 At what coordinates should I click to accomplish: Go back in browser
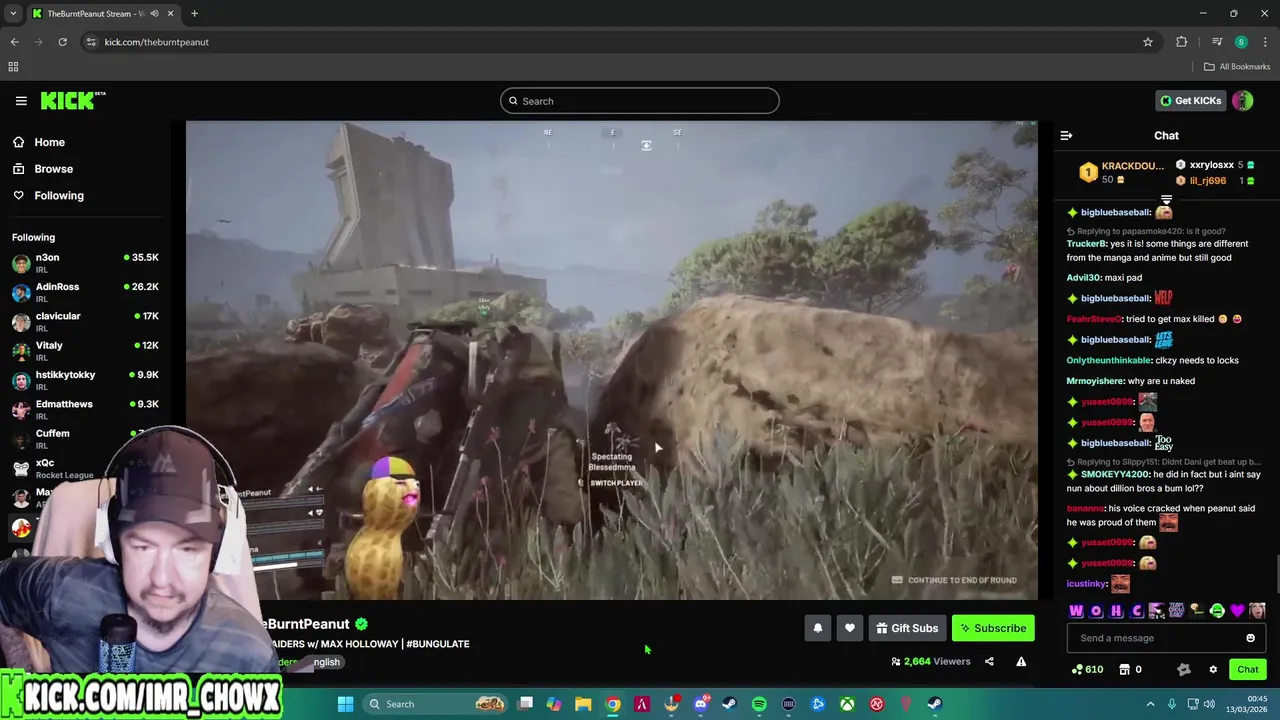(x=14, y=42)
